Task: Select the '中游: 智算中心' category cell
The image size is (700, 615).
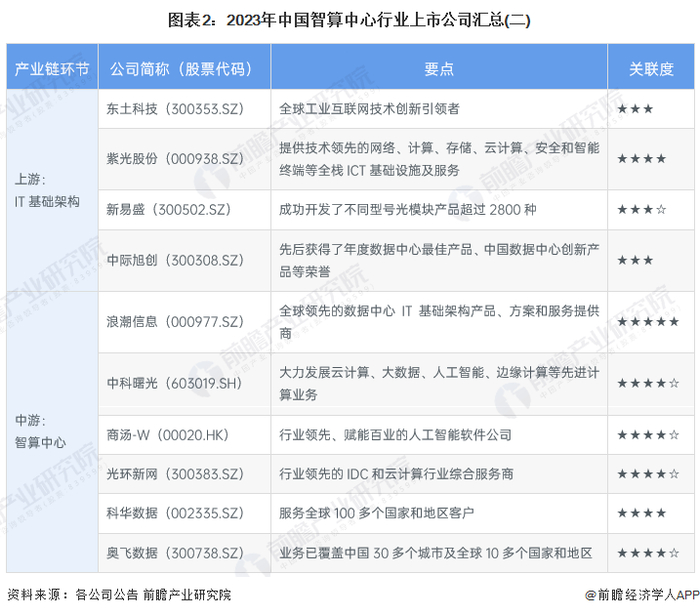Action: (x=52, y=432)
